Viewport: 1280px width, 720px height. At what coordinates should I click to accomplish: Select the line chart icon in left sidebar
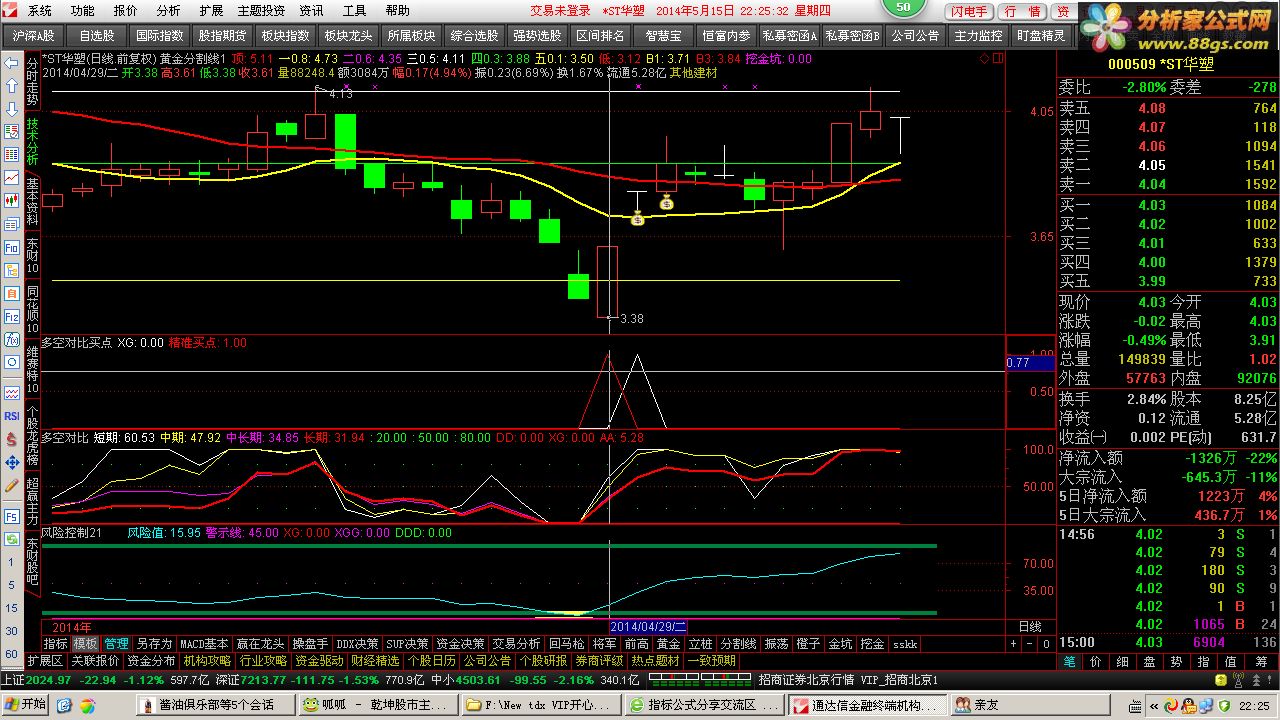point(11,178)
